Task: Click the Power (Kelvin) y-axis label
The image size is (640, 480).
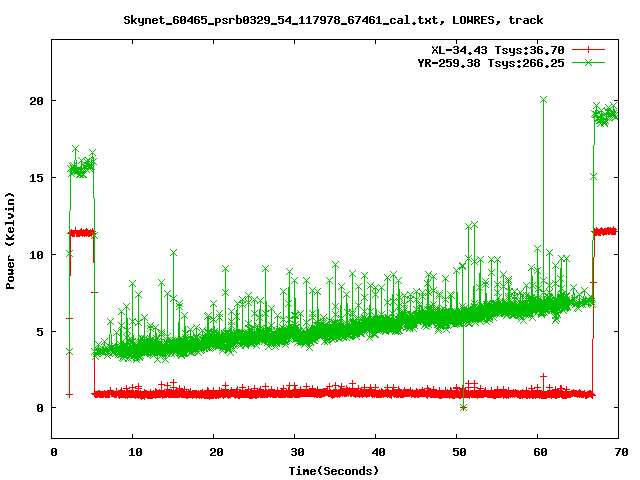Action: coord(10,240)
